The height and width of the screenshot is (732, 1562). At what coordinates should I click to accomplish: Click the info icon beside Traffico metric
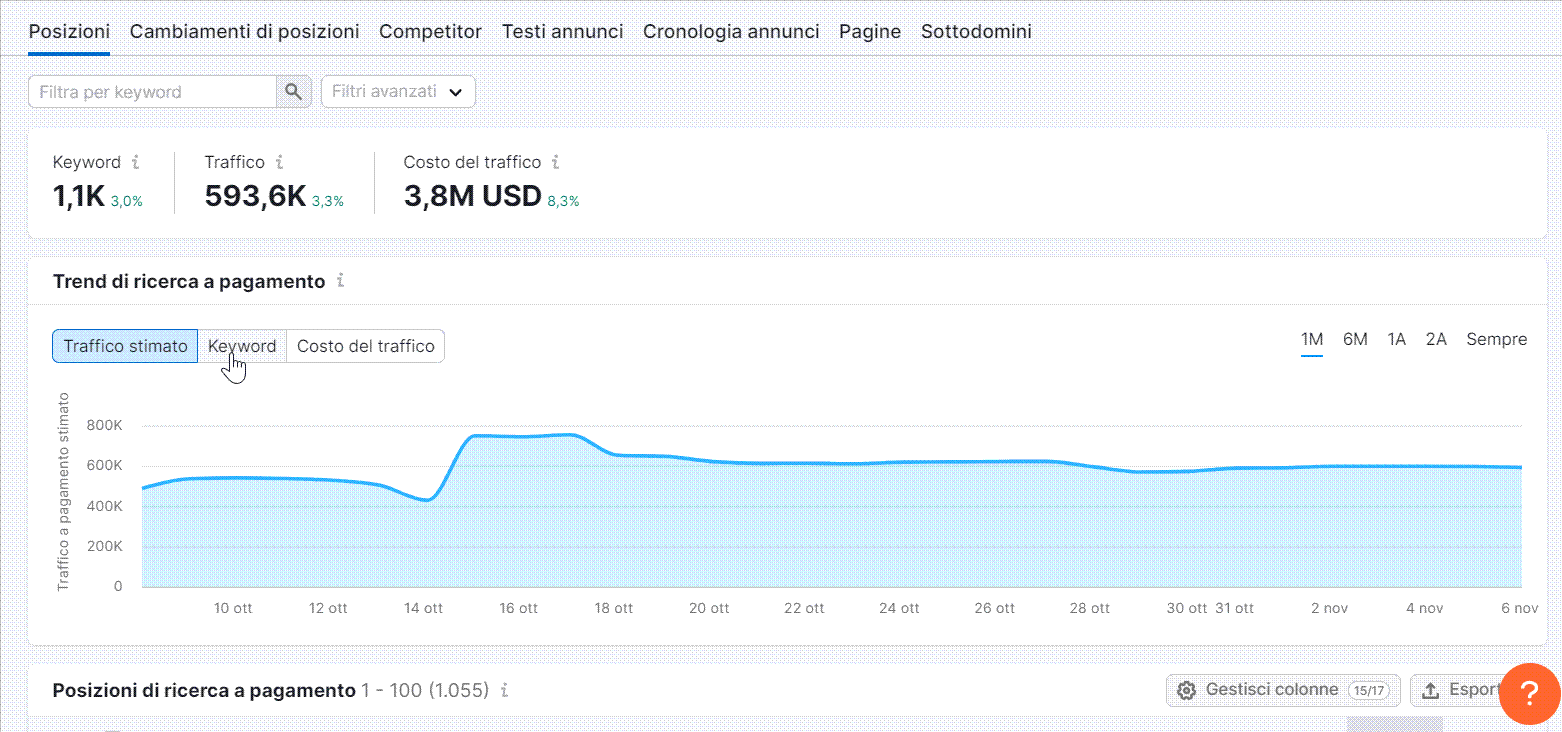[280, 162]
